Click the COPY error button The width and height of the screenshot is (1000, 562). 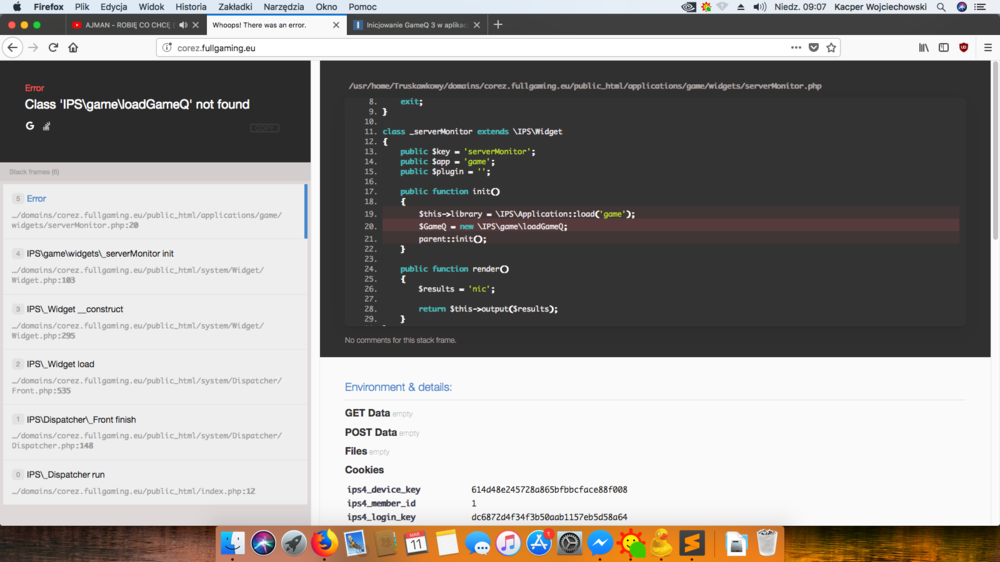[264, 128]
